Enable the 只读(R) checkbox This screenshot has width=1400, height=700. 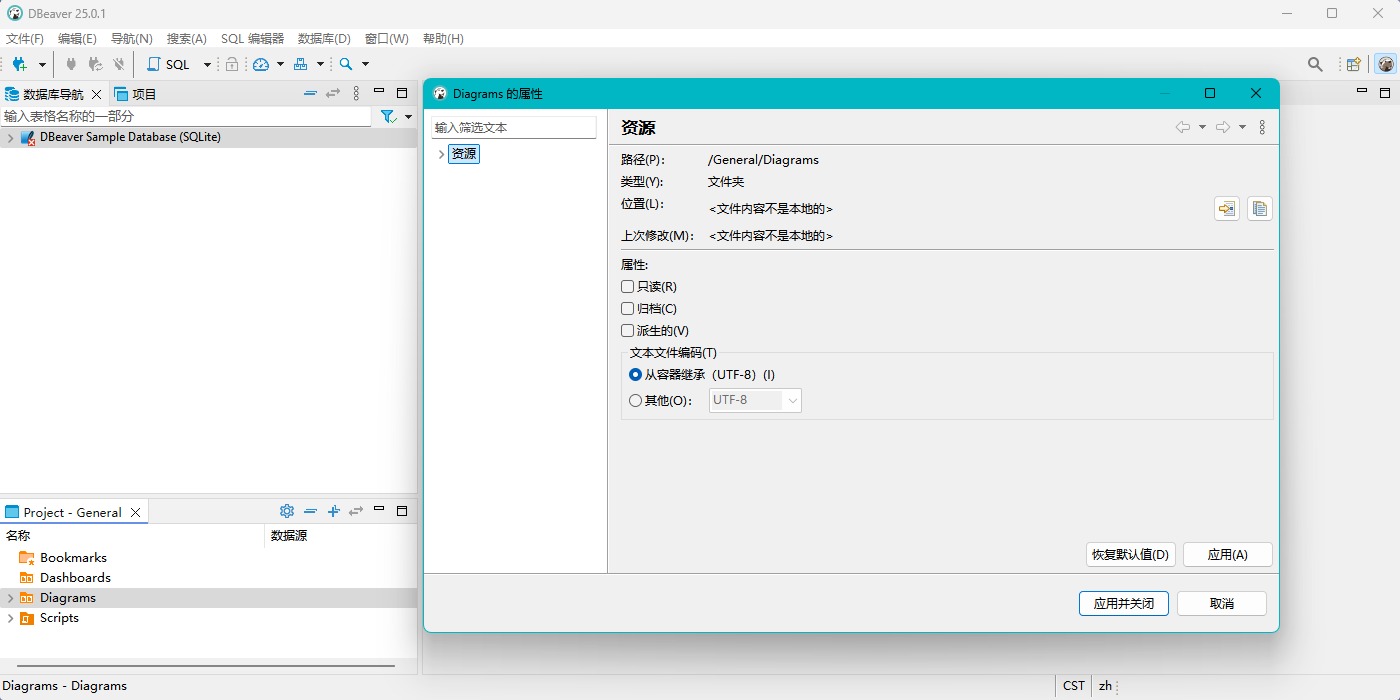tap(628, 287)
